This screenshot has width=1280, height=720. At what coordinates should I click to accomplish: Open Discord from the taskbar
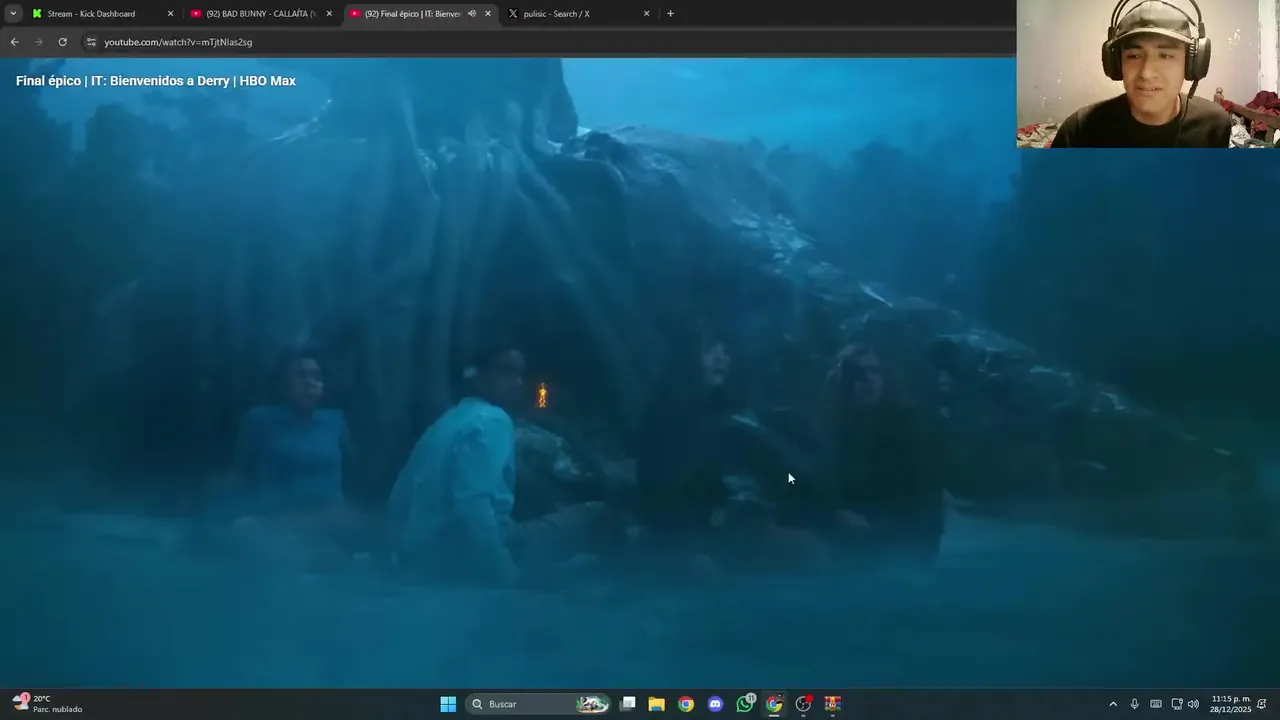point(715,704)
